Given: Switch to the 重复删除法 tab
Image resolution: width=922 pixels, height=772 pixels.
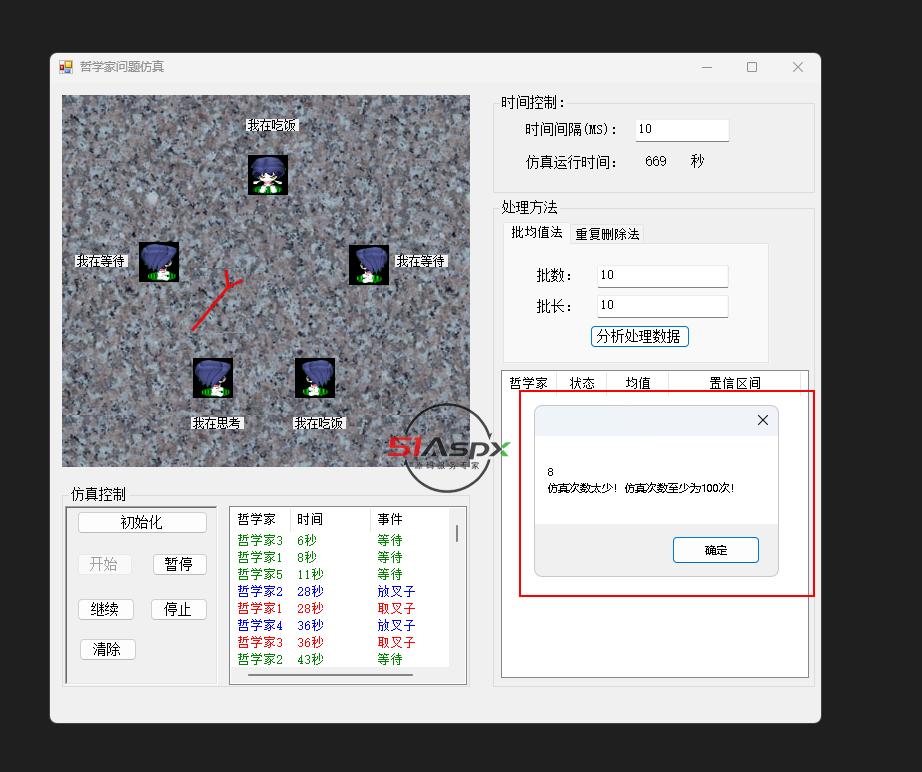Looking at the screenshot, I should [x=607, y=234].
